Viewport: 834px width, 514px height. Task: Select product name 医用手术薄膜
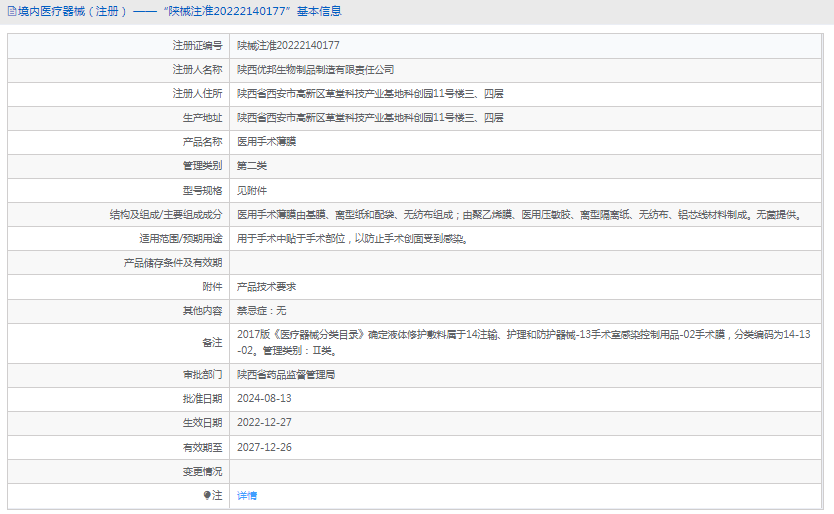click(x=266, y=142)
